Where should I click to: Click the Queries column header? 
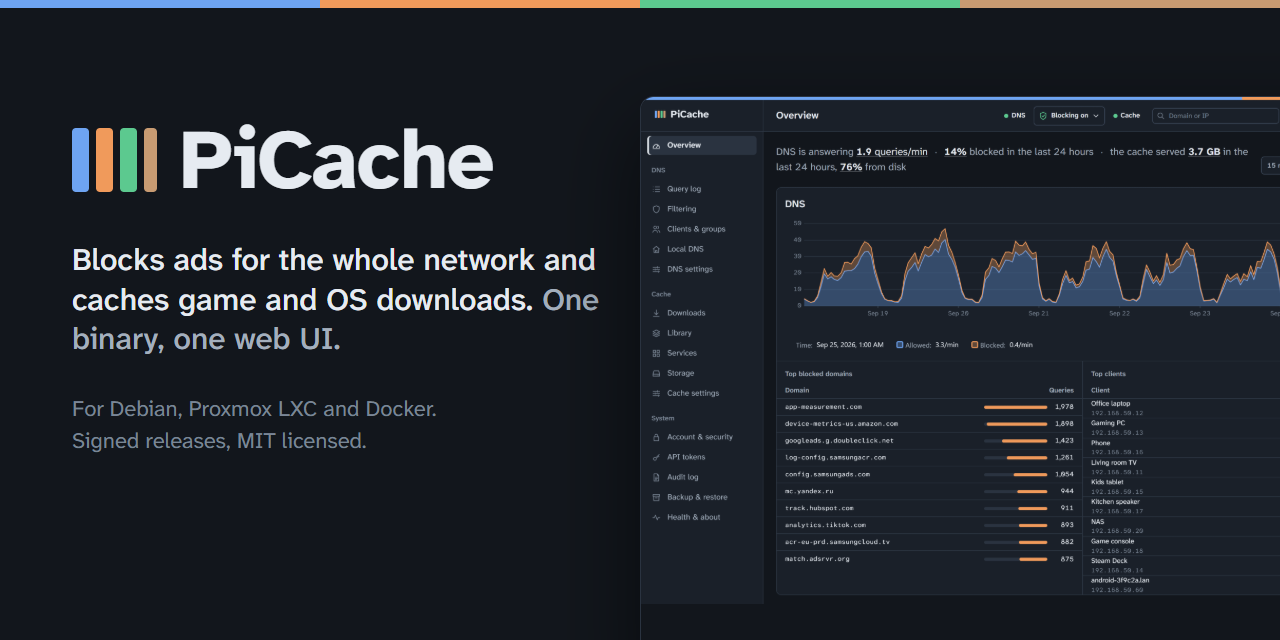pyautogui.click(x=1061, y=390)
